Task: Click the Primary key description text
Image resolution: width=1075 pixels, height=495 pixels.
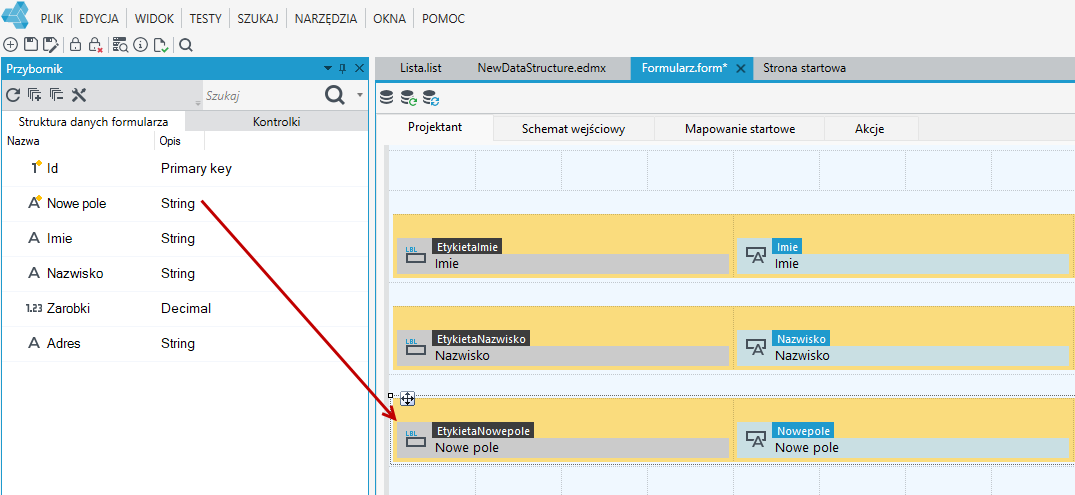Action: tap(196, 169)
